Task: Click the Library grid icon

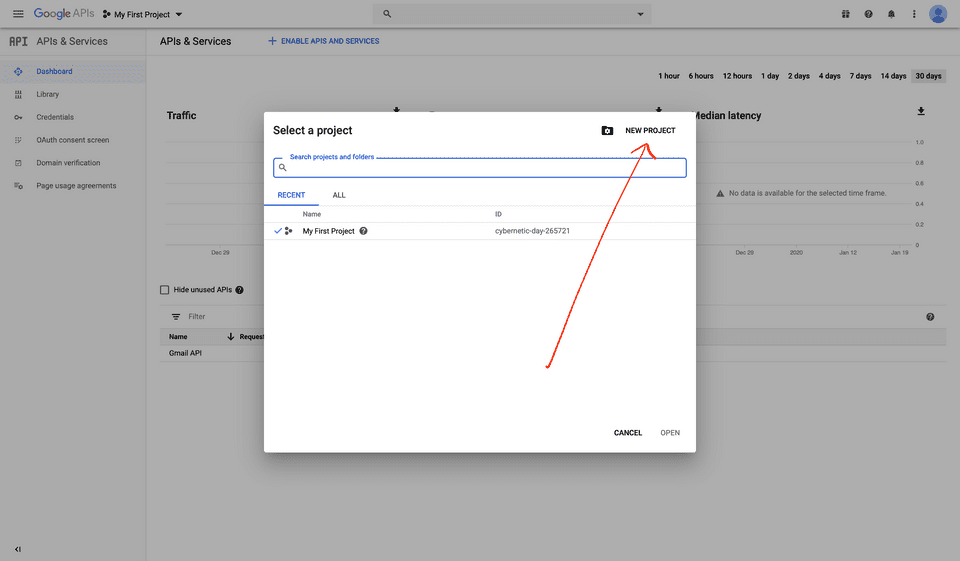Action: [18, 94]
